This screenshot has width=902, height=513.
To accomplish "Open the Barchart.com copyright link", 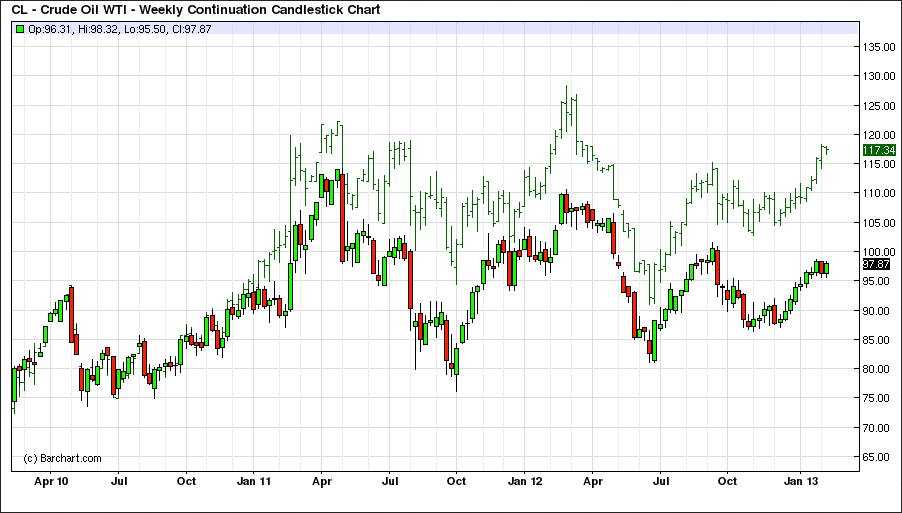I will (x=62, y=459).
